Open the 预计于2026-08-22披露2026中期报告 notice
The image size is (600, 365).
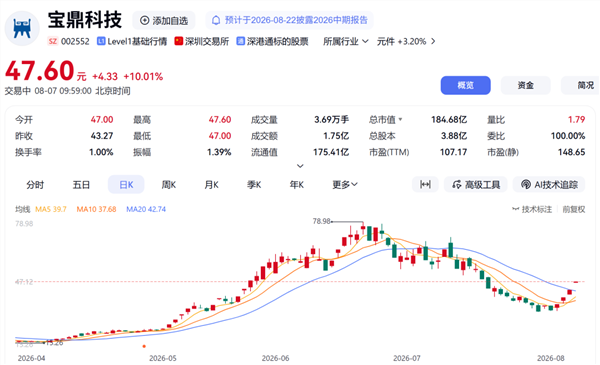289,20
